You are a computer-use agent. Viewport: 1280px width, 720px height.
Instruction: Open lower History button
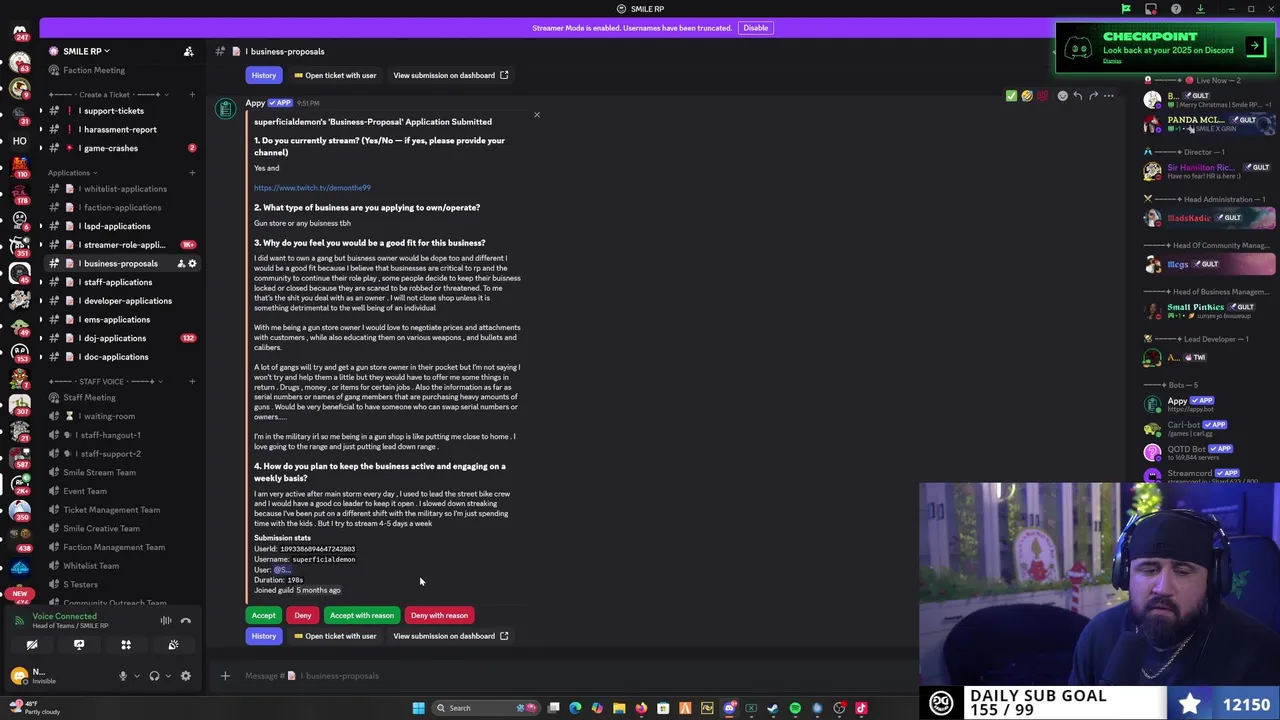pos(263,636)
